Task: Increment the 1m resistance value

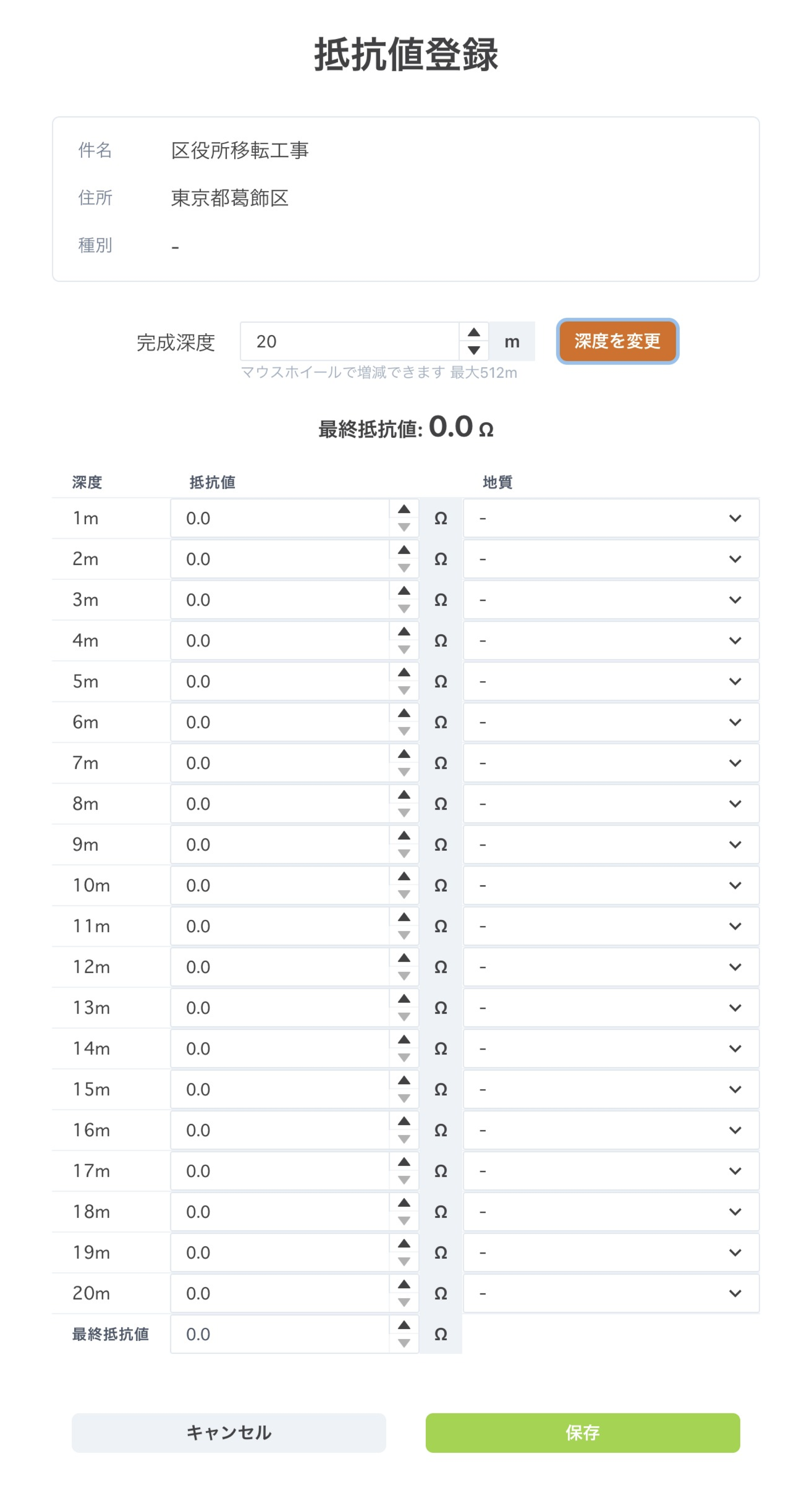Action: click(x=404, y=510)
